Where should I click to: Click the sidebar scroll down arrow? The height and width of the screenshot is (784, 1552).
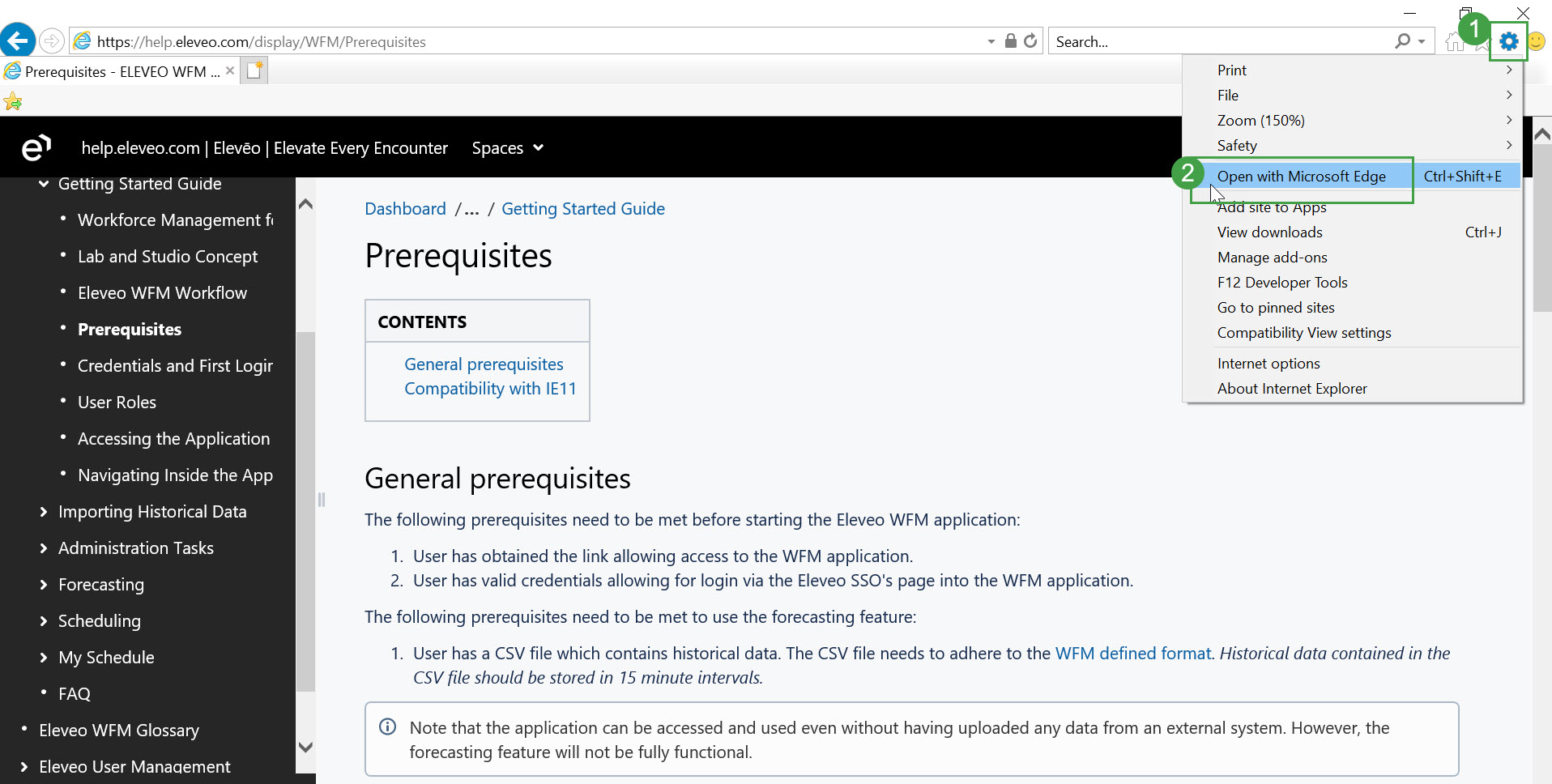point(305,747)
